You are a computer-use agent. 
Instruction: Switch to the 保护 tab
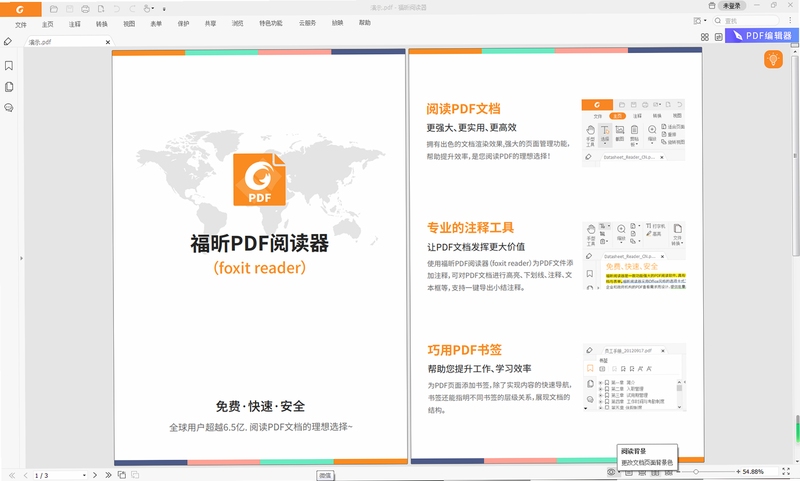(183, 23)
